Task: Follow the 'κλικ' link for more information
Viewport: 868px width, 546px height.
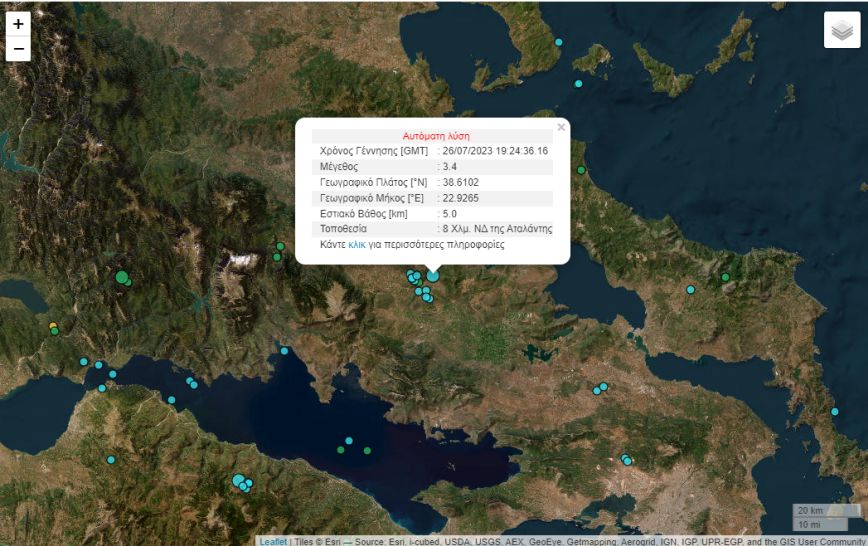Action: click(x=357, y=244)
